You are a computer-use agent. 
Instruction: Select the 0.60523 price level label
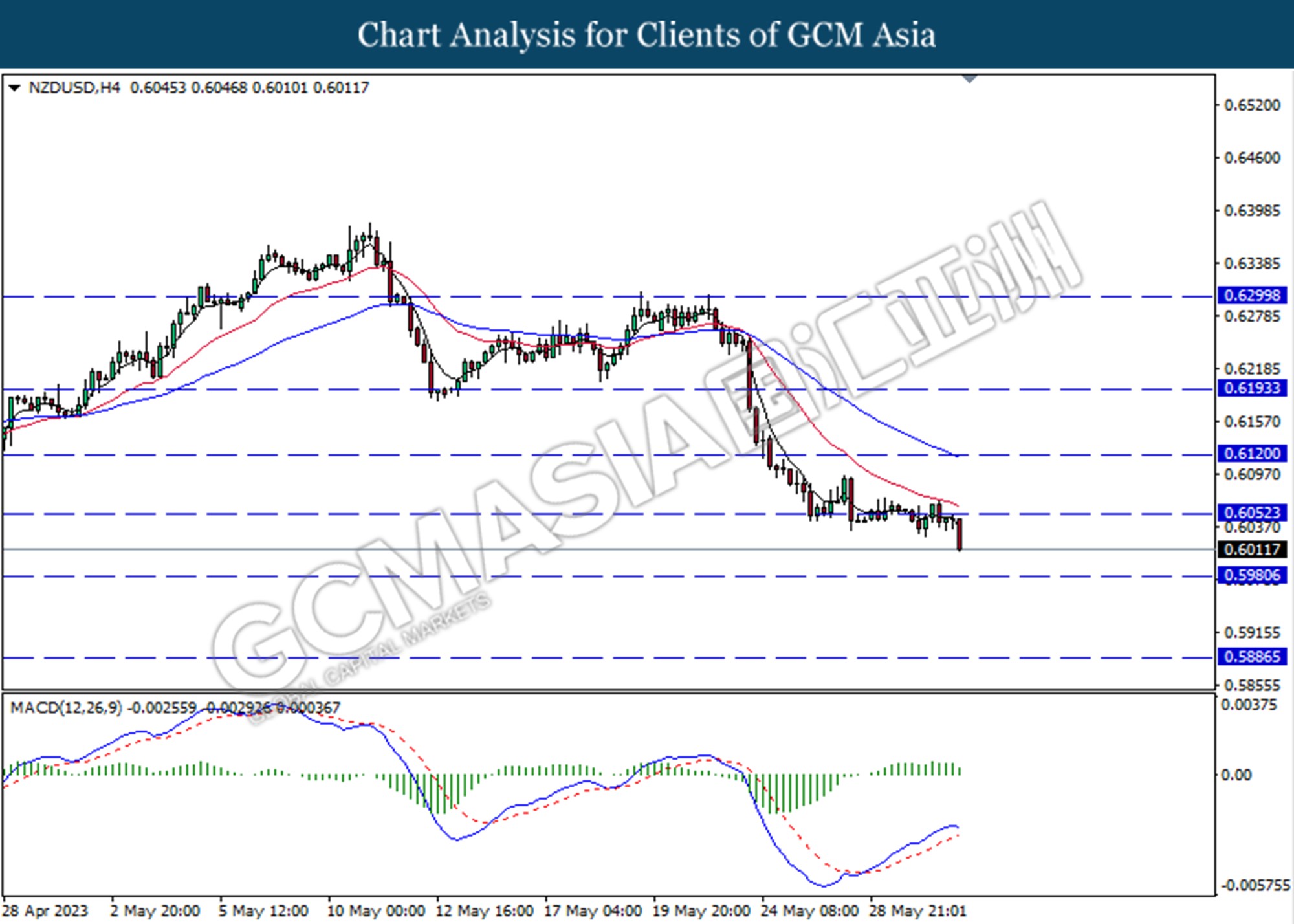point(1252,512)
